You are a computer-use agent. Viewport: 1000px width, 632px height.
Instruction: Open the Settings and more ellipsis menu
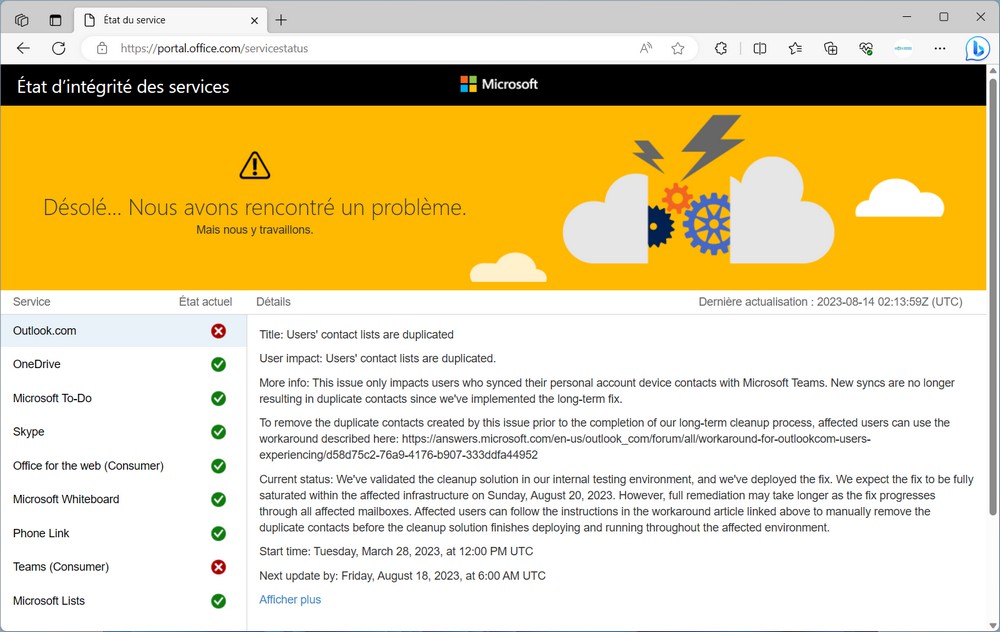[x=939, y=48]
